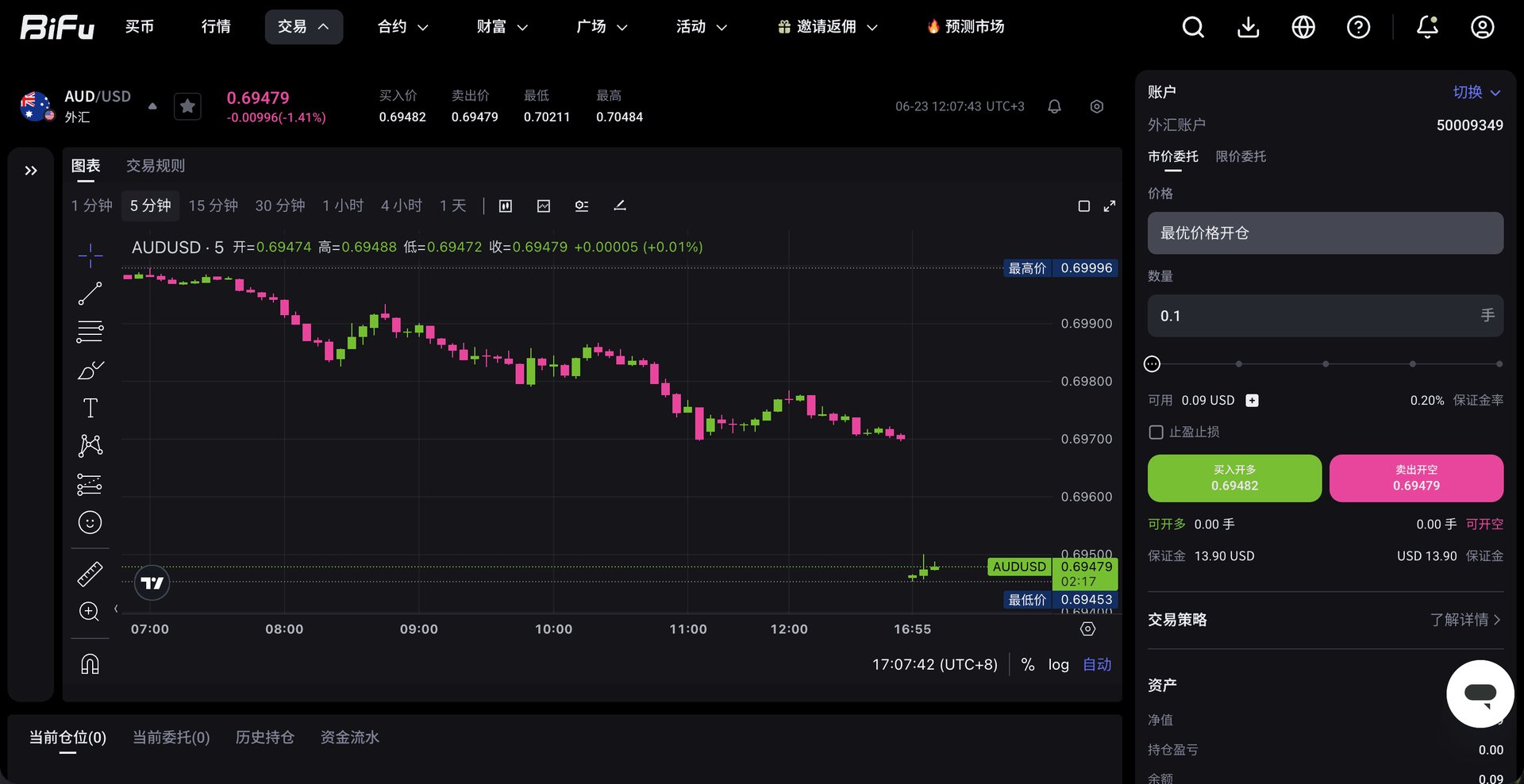Open the 了解详情 link
The height and width of the screenshot is (784, 1524).
click(x=1465, y=620)
